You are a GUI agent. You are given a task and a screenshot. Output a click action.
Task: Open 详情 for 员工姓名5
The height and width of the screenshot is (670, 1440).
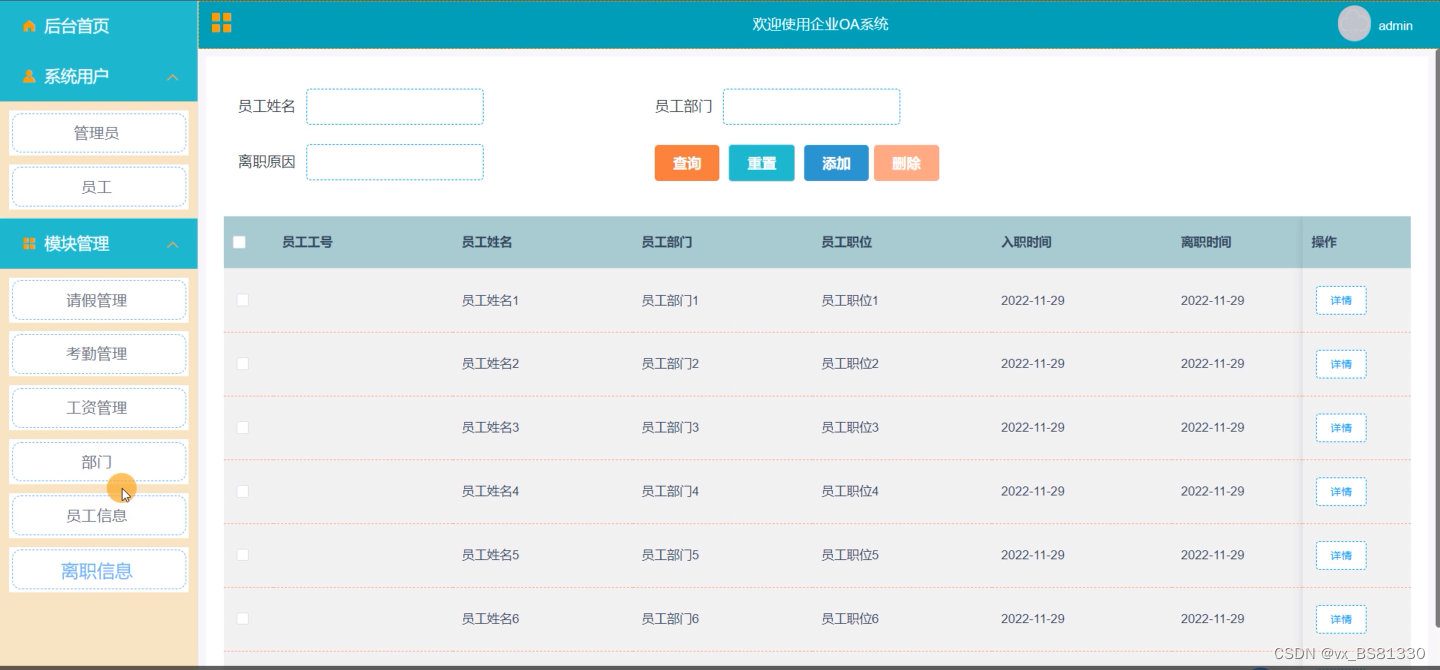[1341, 555]
